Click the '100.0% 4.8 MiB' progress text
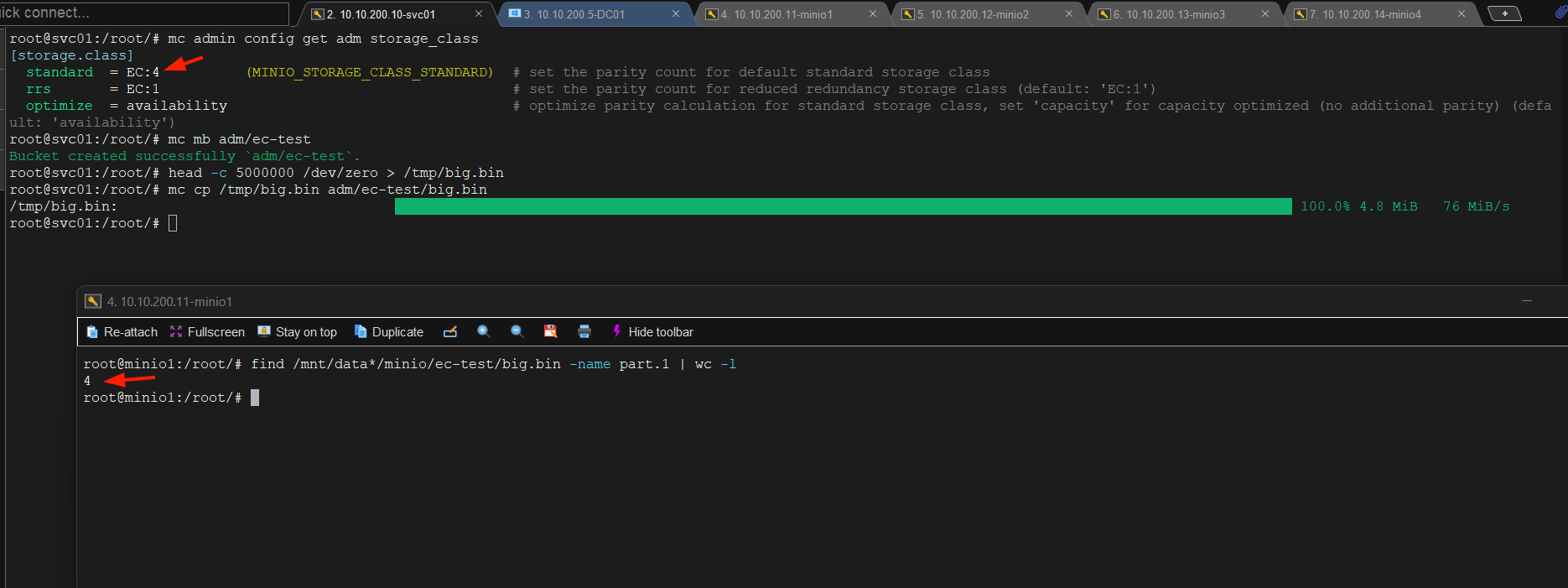The width and height of the screenshot is (1568, 588). click(x=1358, y=206)
